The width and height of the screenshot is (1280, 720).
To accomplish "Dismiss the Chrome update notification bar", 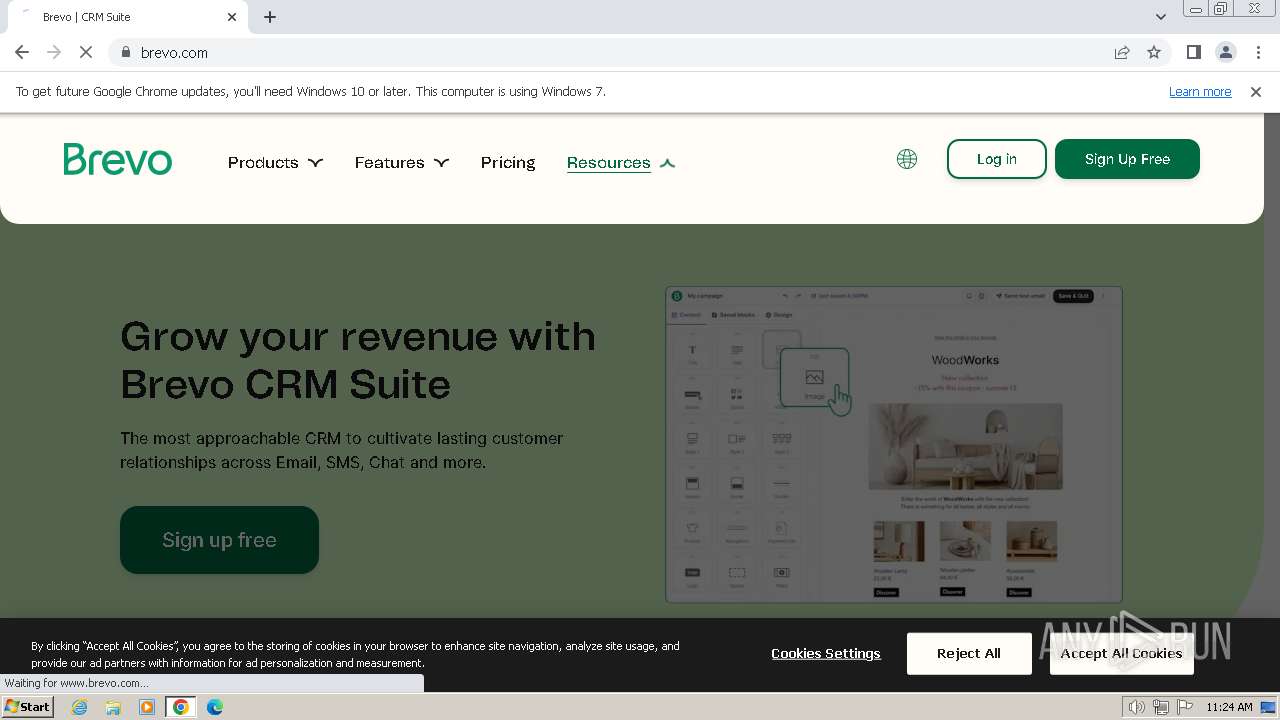I will tap(1256, 91).
